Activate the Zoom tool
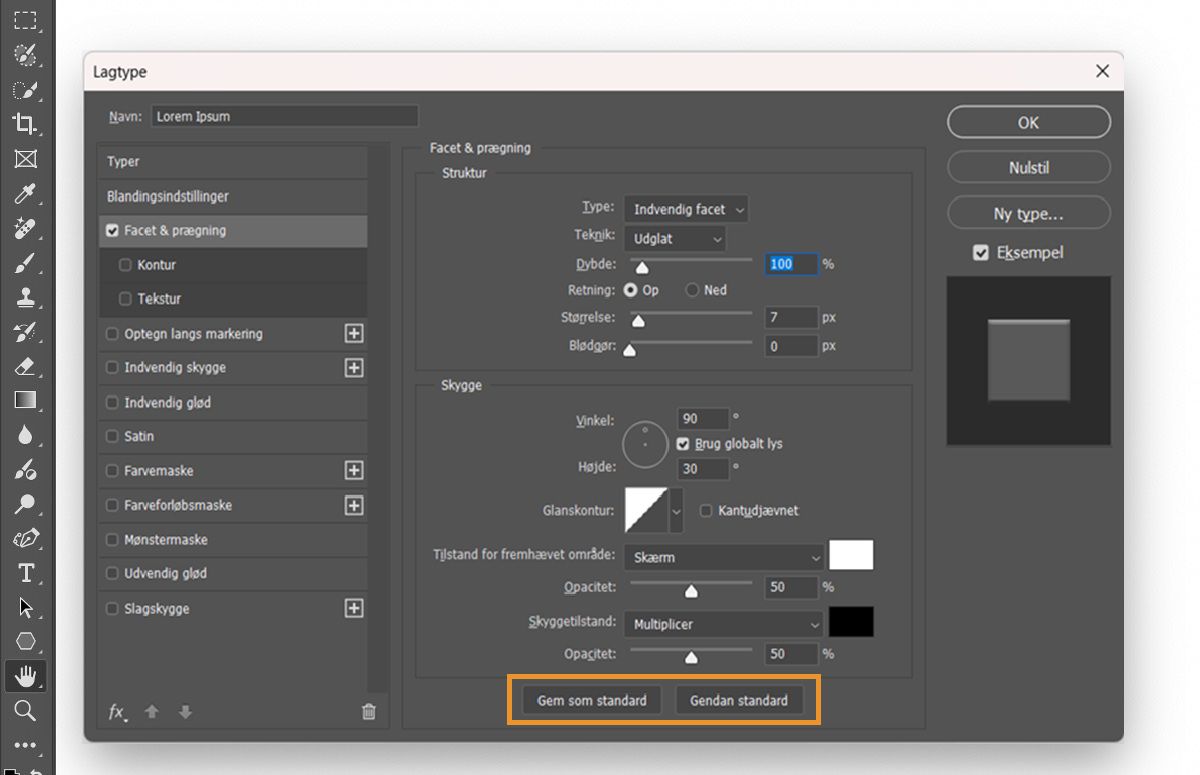Viewport: 1200px width, 775px height. [x=27, y=711]
